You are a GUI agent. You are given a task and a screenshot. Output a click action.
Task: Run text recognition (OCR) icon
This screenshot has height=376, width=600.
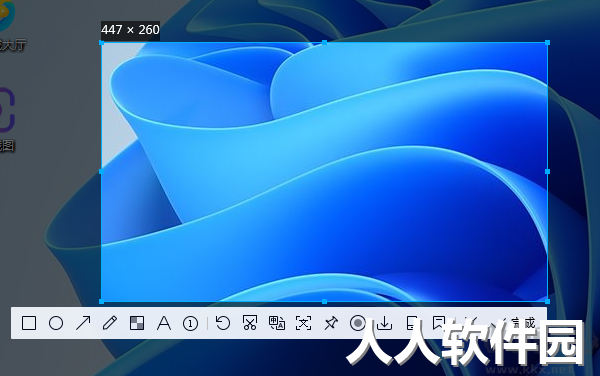point(303,323)
